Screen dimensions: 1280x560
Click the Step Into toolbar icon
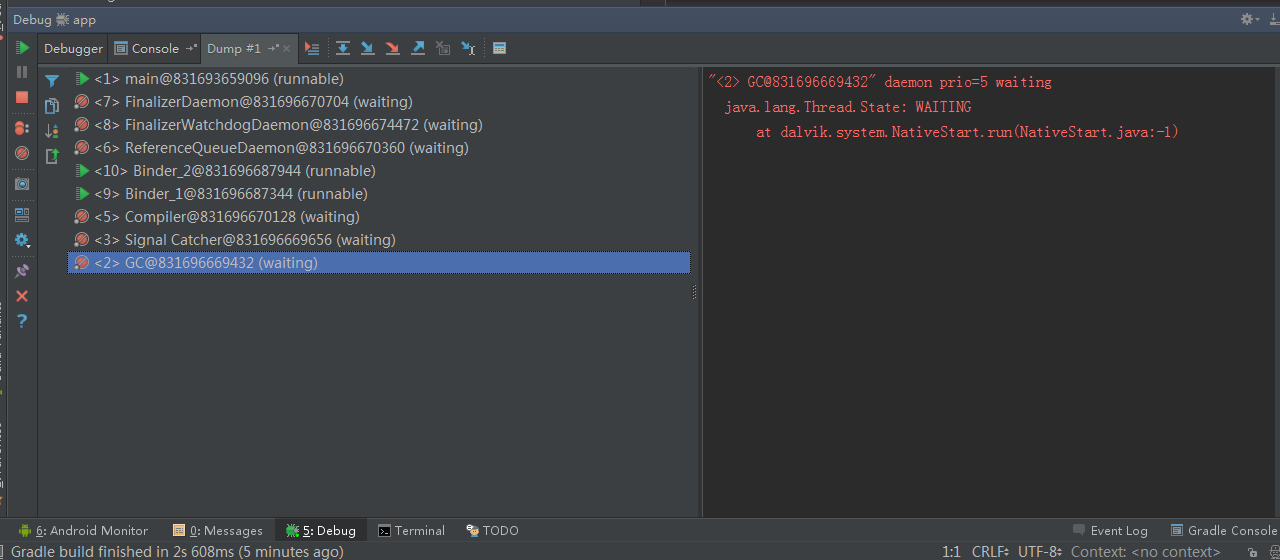(x=367, y=48)
